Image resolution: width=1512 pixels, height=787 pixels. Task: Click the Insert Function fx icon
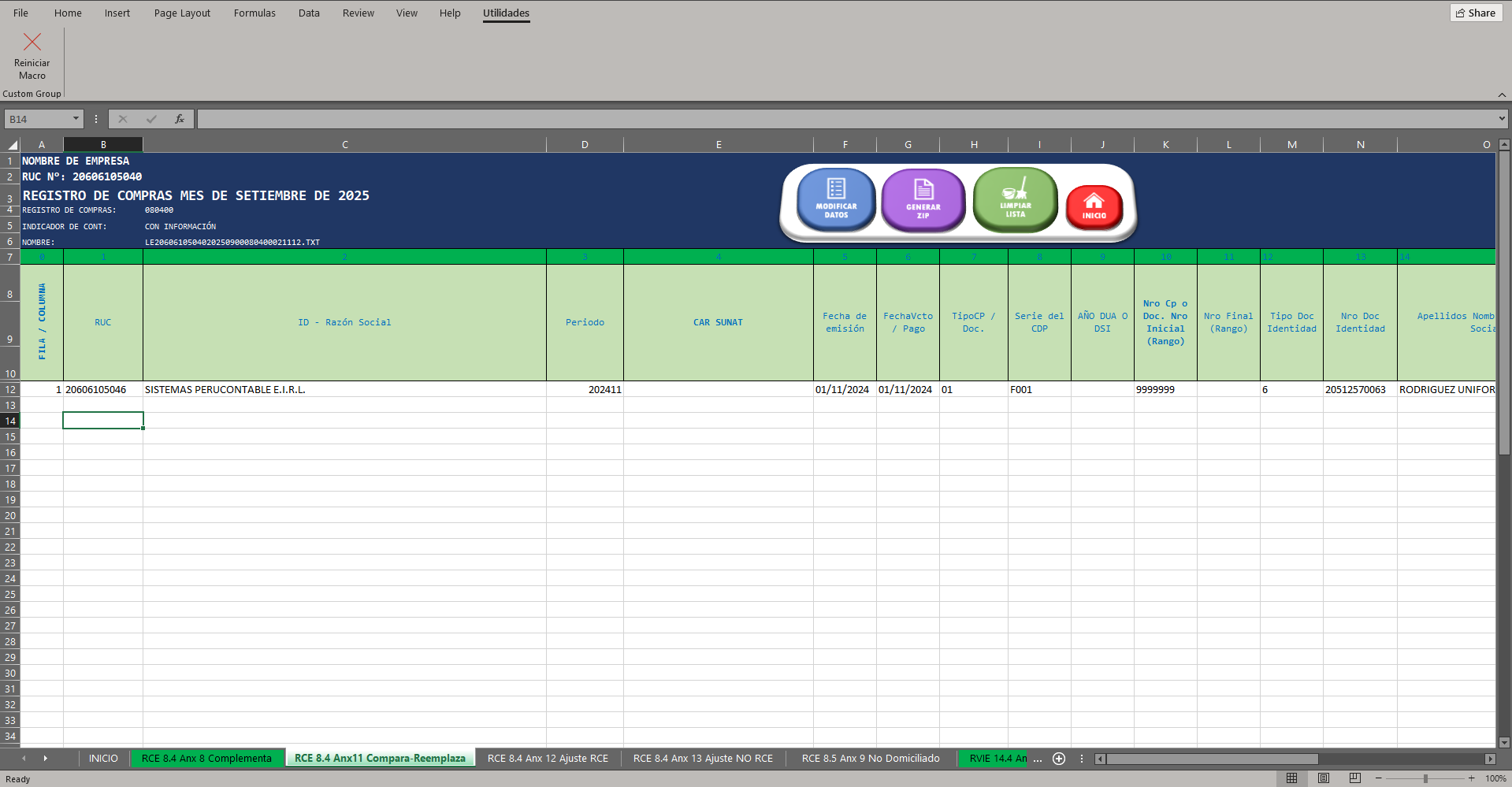click(x=180, y=119)
